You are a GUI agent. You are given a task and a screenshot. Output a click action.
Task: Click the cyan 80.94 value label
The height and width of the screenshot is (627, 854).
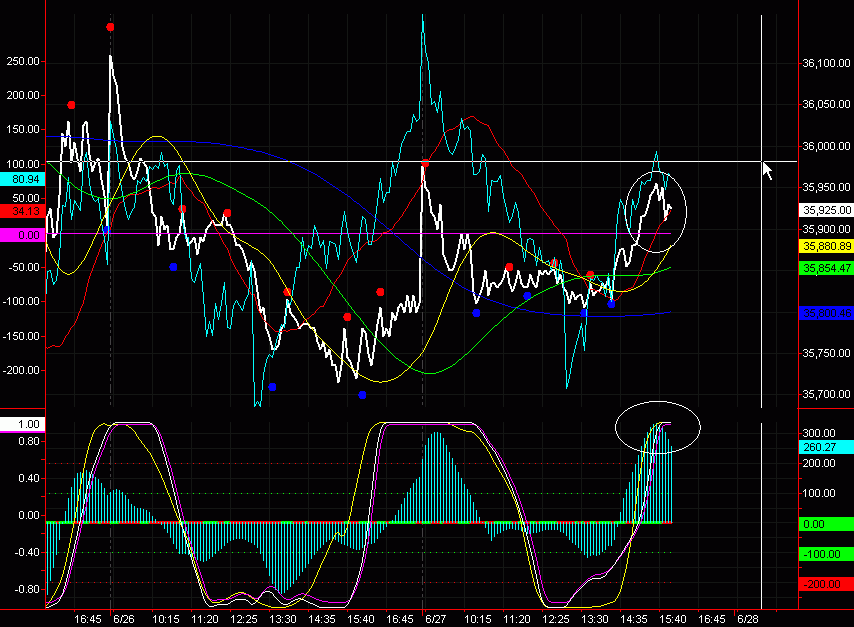22,179
